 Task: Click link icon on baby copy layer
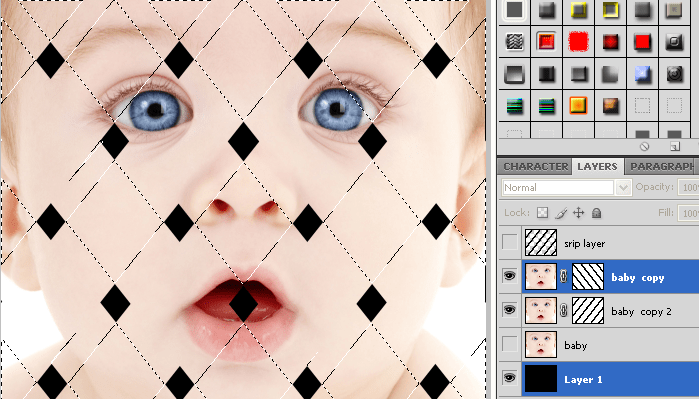563,277
